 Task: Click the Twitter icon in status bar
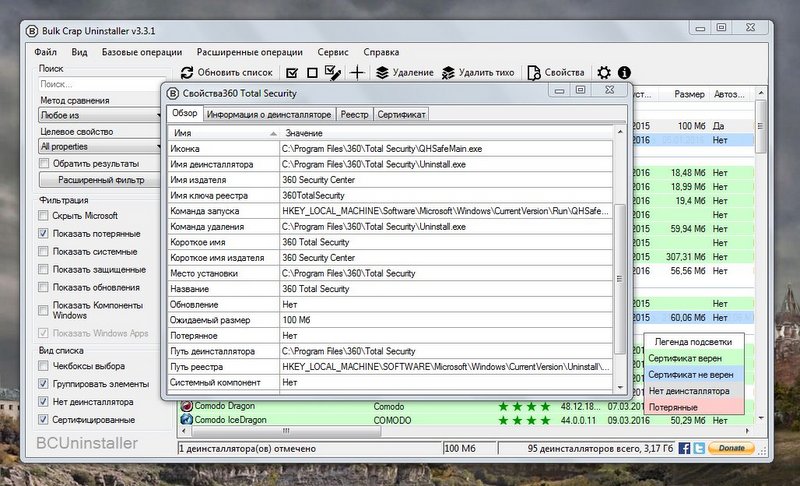point(699,448)
